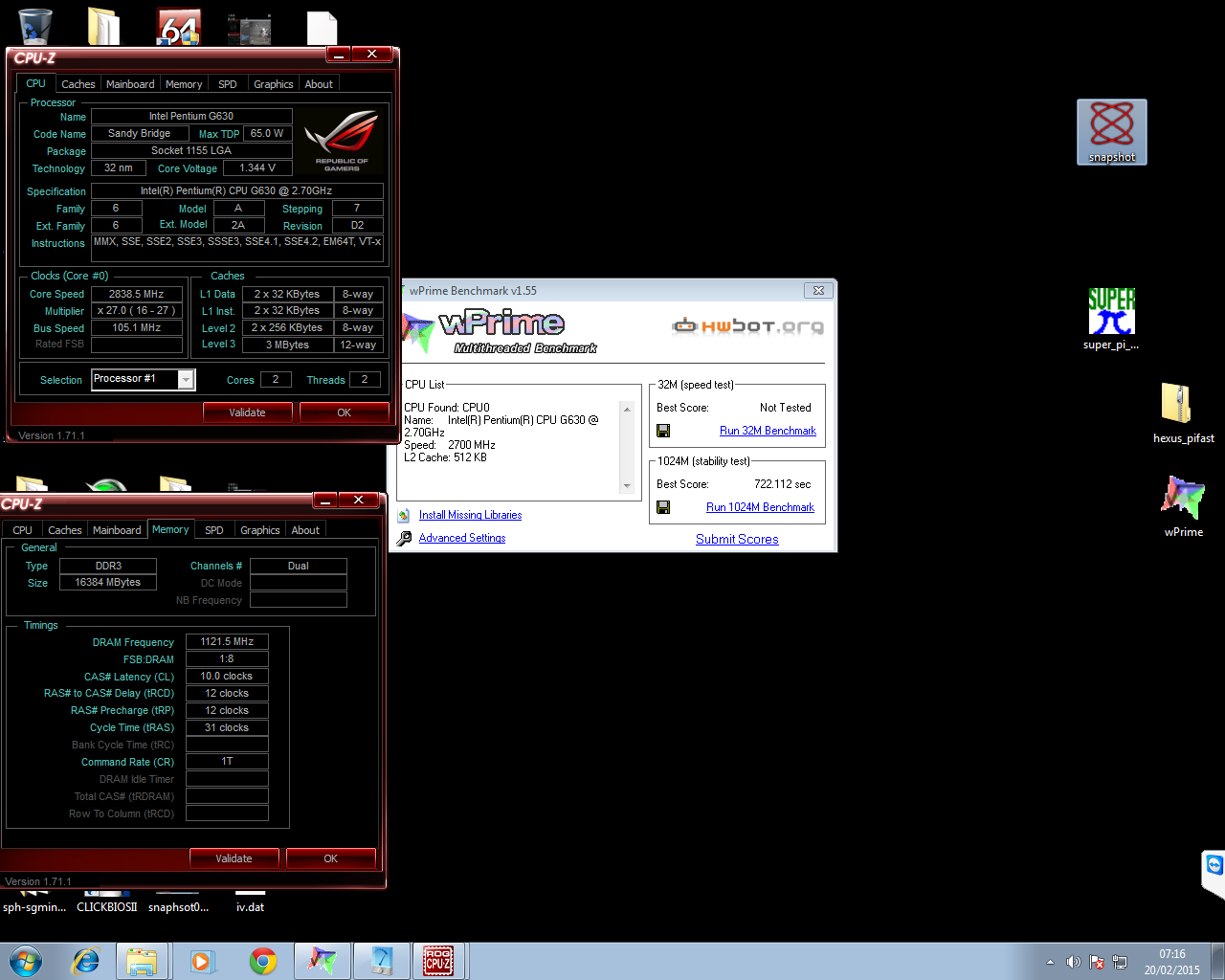Switch to ROG CPU-Z taskbar button
1225x980 pixels.
(438, 961)
